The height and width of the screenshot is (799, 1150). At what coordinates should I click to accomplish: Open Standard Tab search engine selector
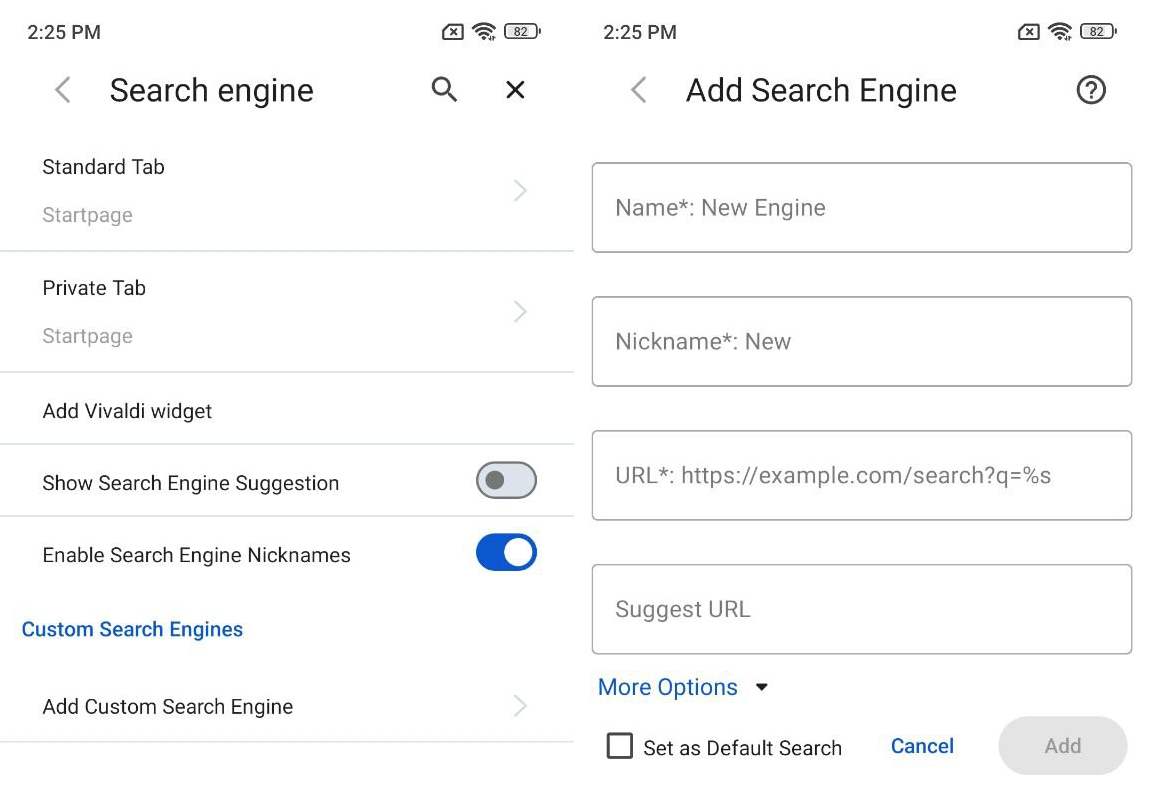288,190
